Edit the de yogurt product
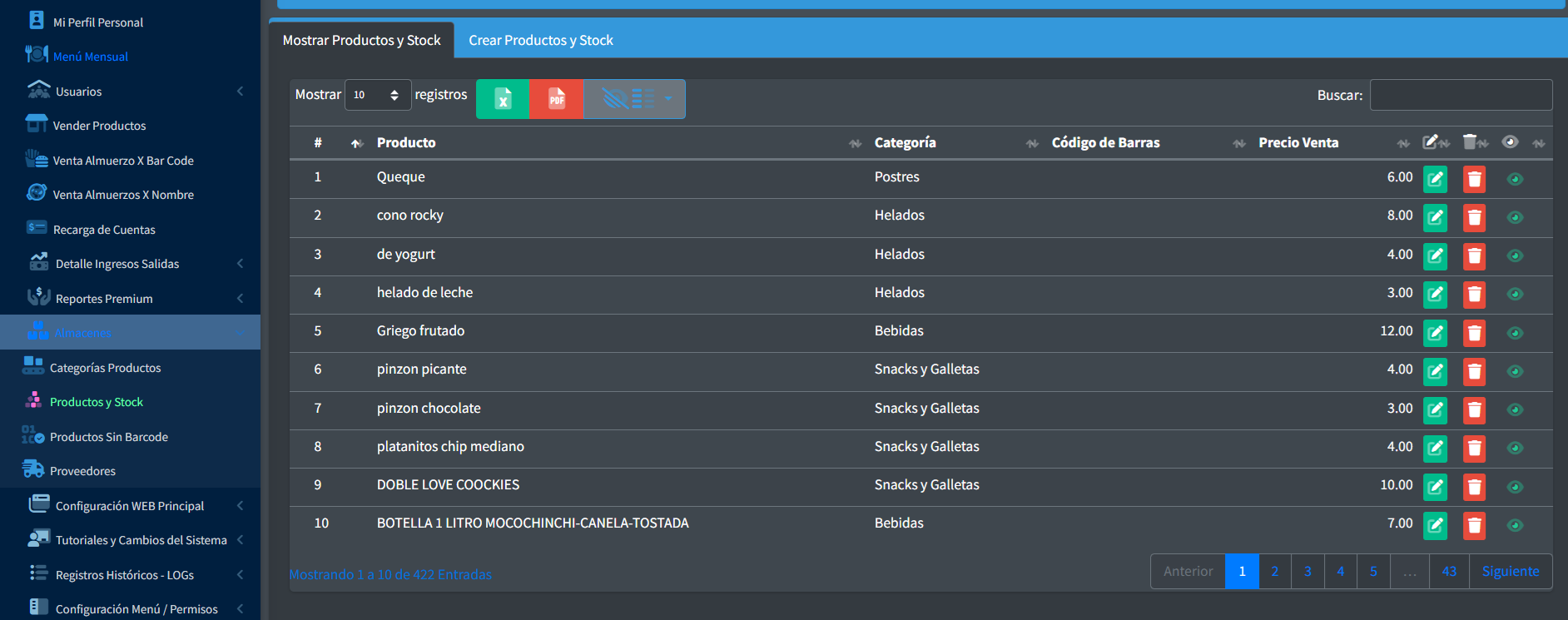This screenshot has width=1568, height=620. 1435,255
